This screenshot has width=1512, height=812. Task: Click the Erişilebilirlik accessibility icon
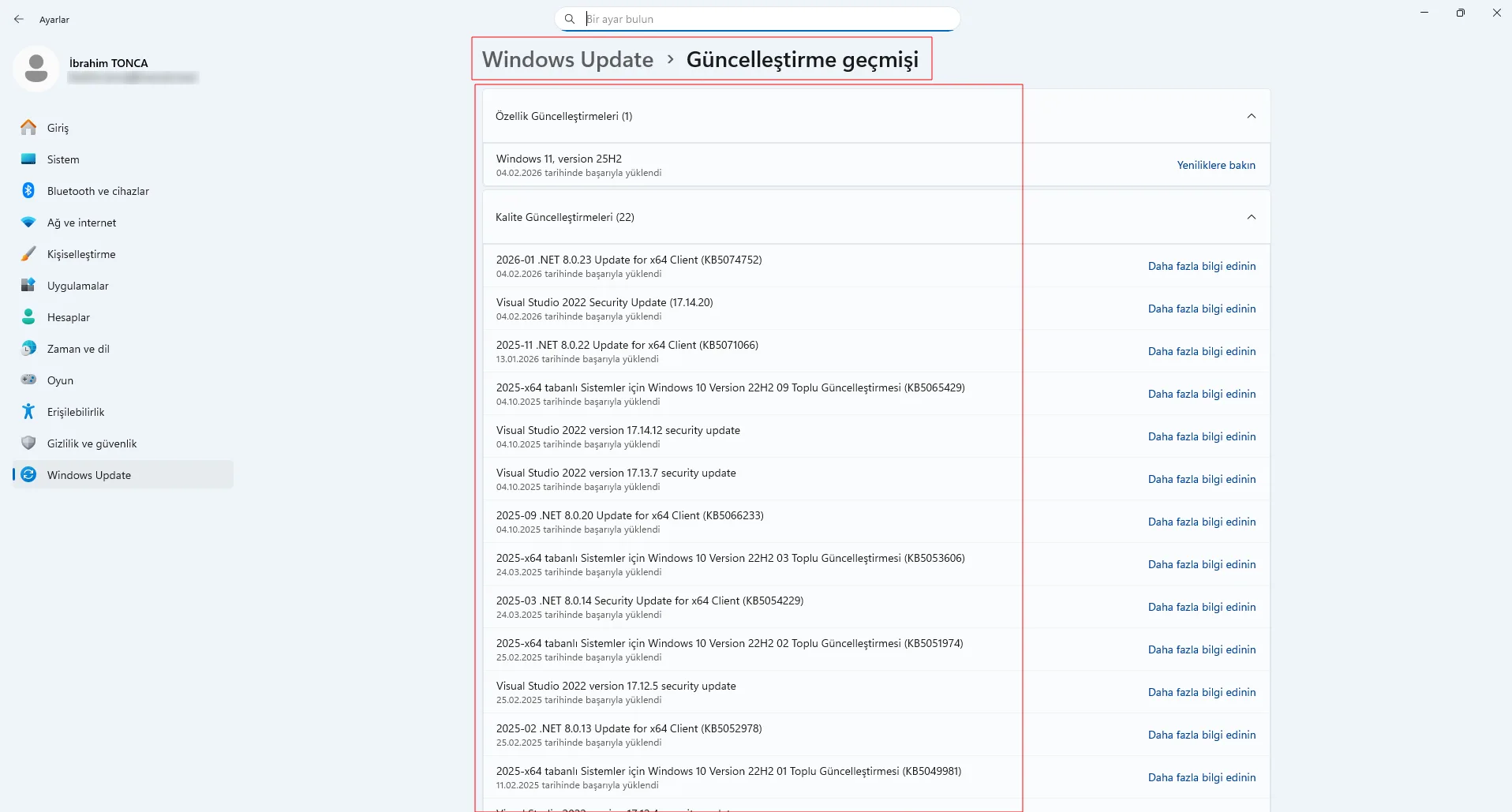(28, 412)
